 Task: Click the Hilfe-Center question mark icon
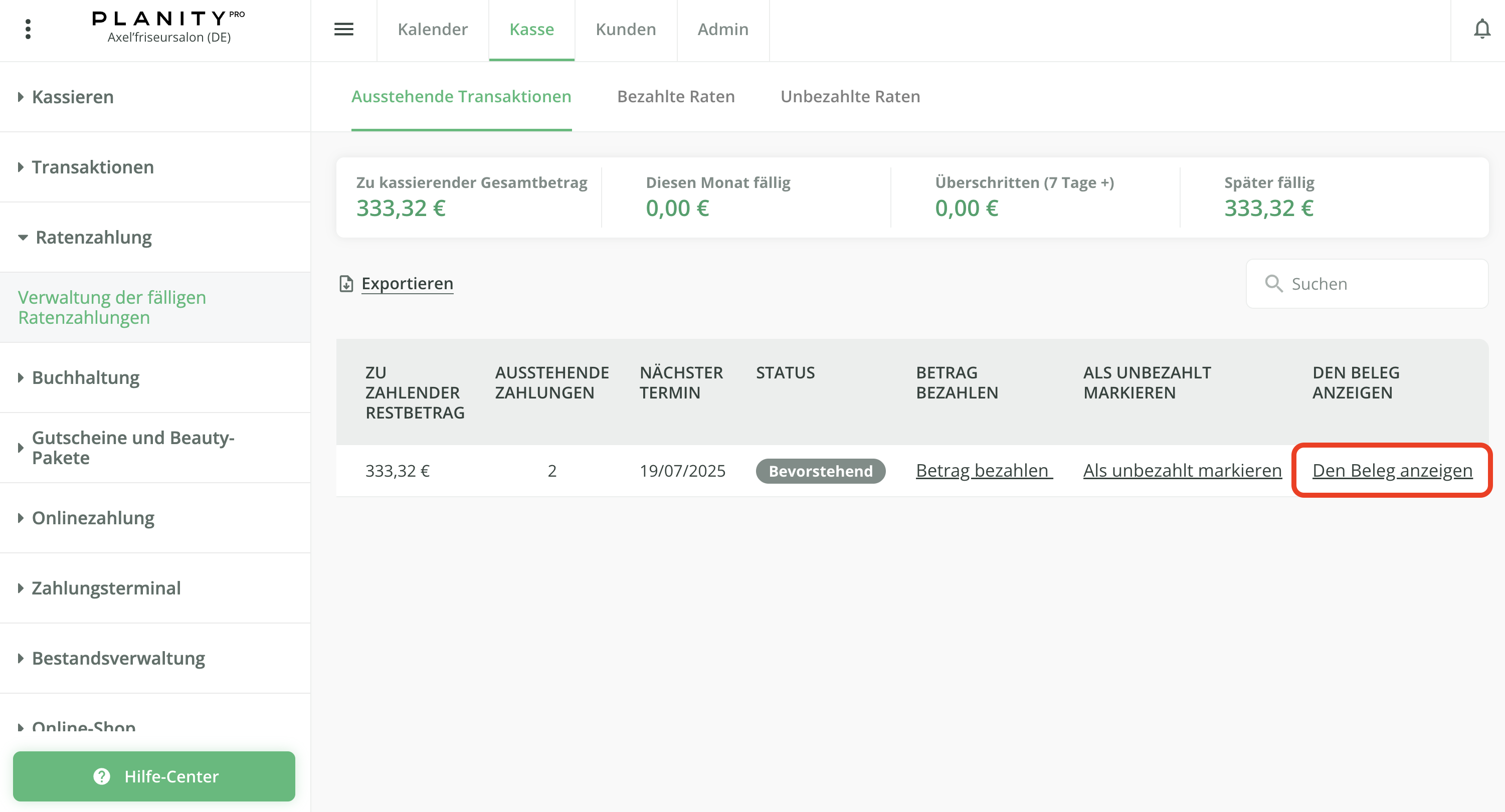(102, 776)
